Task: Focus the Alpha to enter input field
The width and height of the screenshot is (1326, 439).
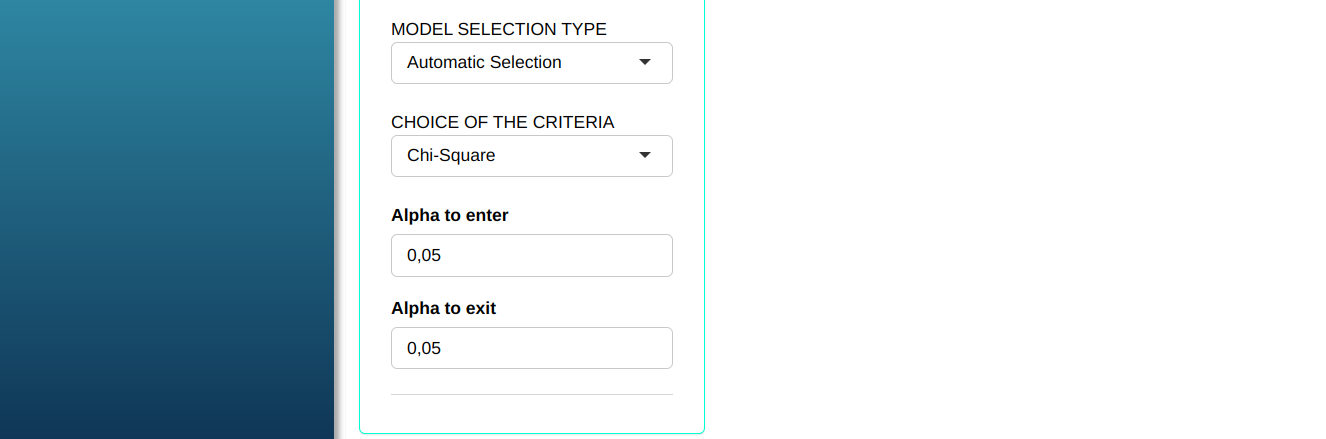Action: [x=531, y=256]
